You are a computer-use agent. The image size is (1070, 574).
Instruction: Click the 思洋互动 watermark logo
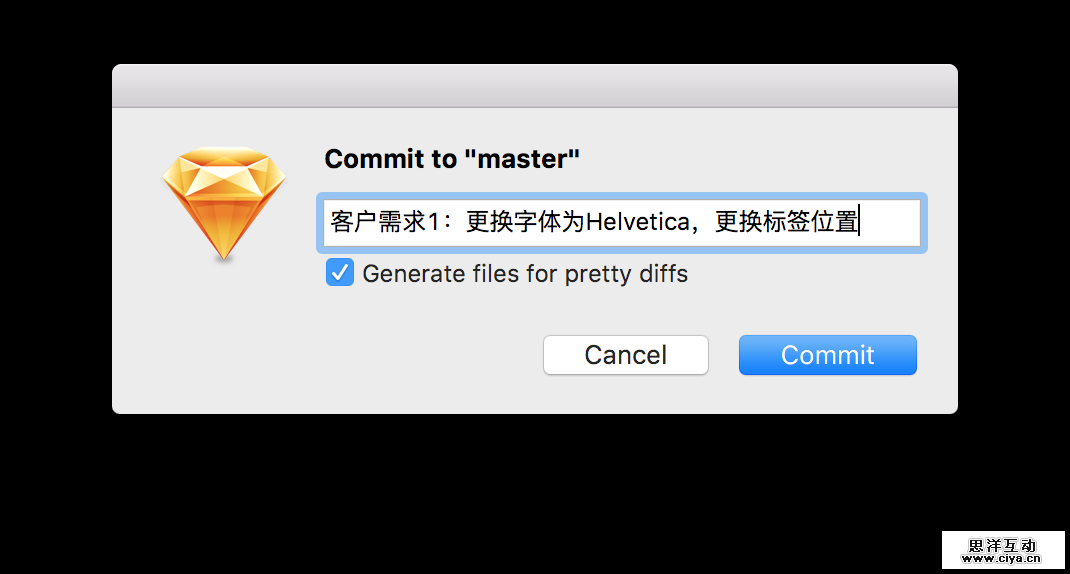1003,545
